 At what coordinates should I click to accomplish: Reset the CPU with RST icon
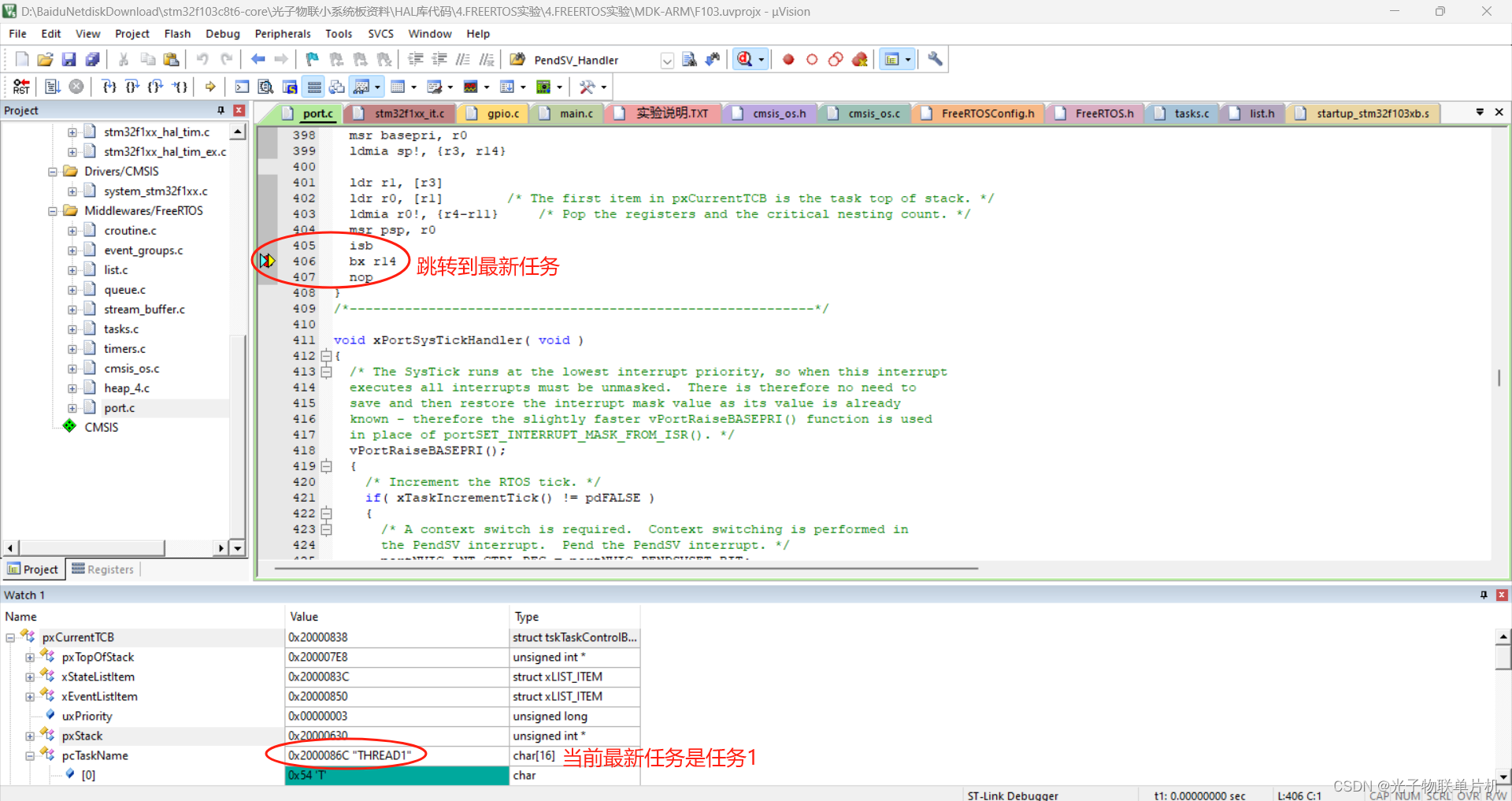22,87
